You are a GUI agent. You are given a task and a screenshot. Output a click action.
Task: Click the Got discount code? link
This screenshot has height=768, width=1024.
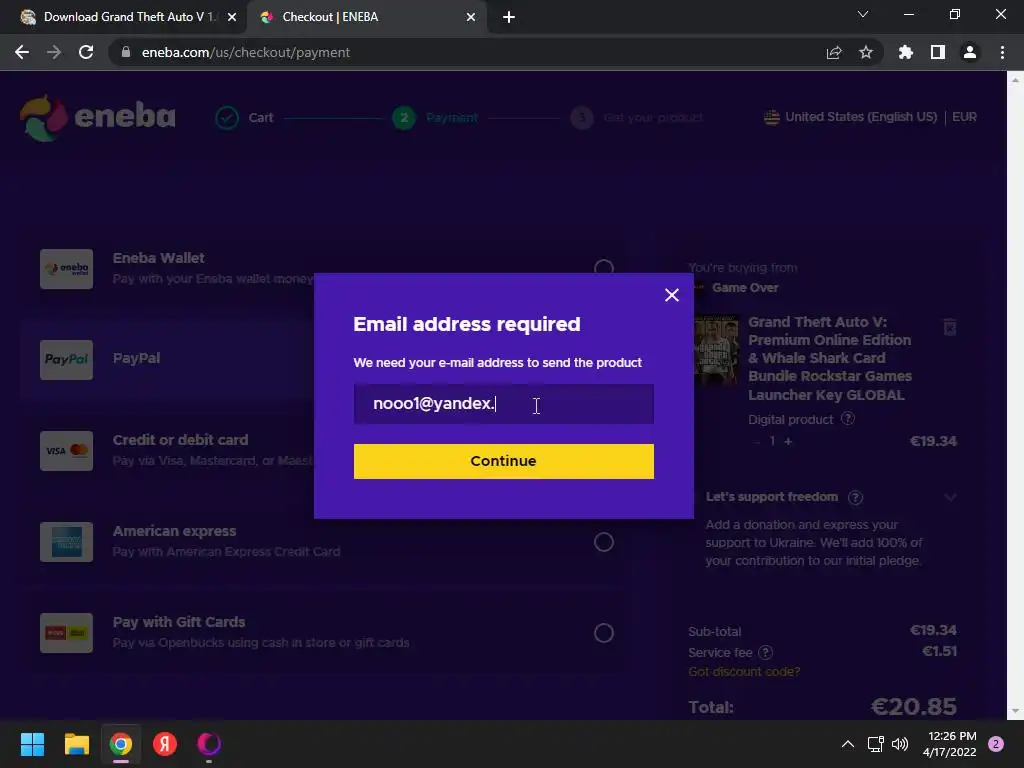pyautogui.click(x=744, y=671)
